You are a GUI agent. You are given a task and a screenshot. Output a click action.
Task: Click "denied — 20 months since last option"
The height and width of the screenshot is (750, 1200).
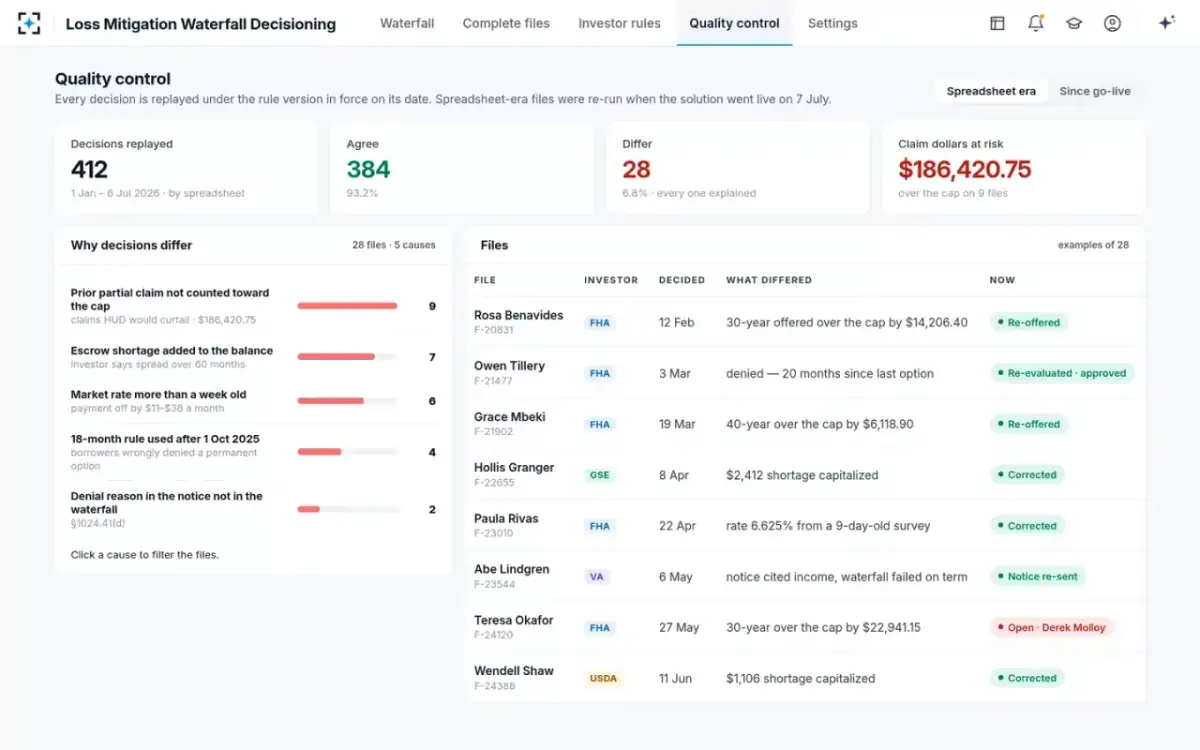coord(830,373)
